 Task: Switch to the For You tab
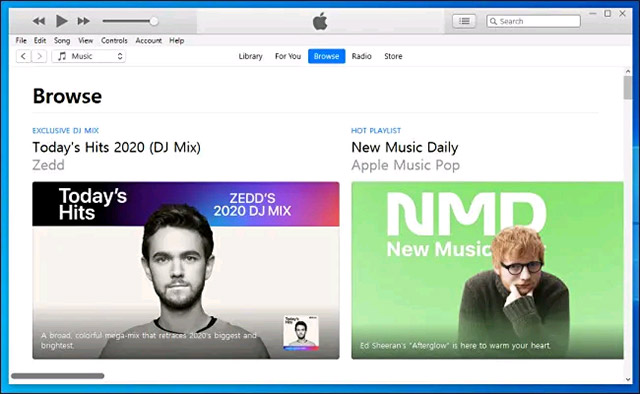pyautogui.click(x=288, y=56)
